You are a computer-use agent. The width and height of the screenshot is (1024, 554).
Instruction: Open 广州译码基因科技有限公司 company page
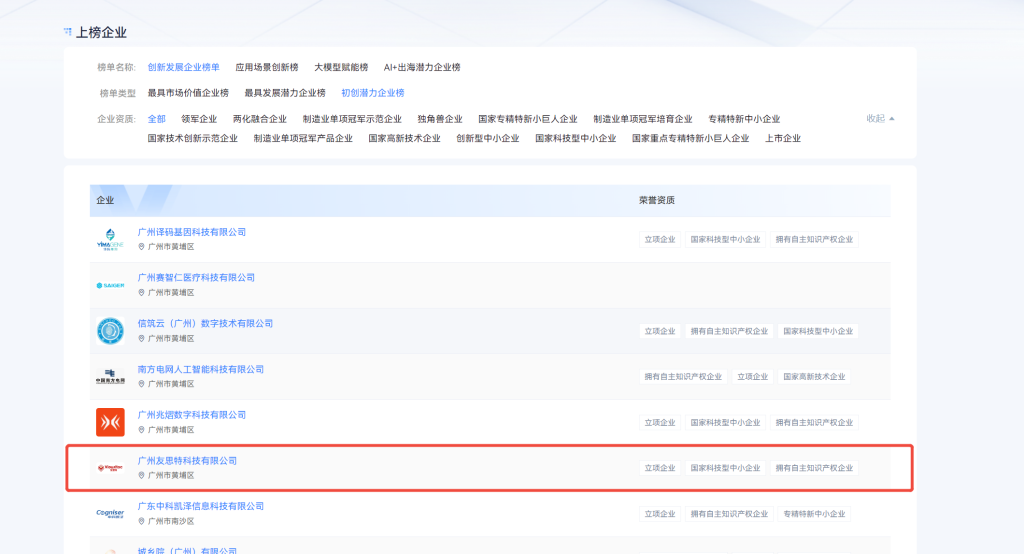[x=191, y=232]
